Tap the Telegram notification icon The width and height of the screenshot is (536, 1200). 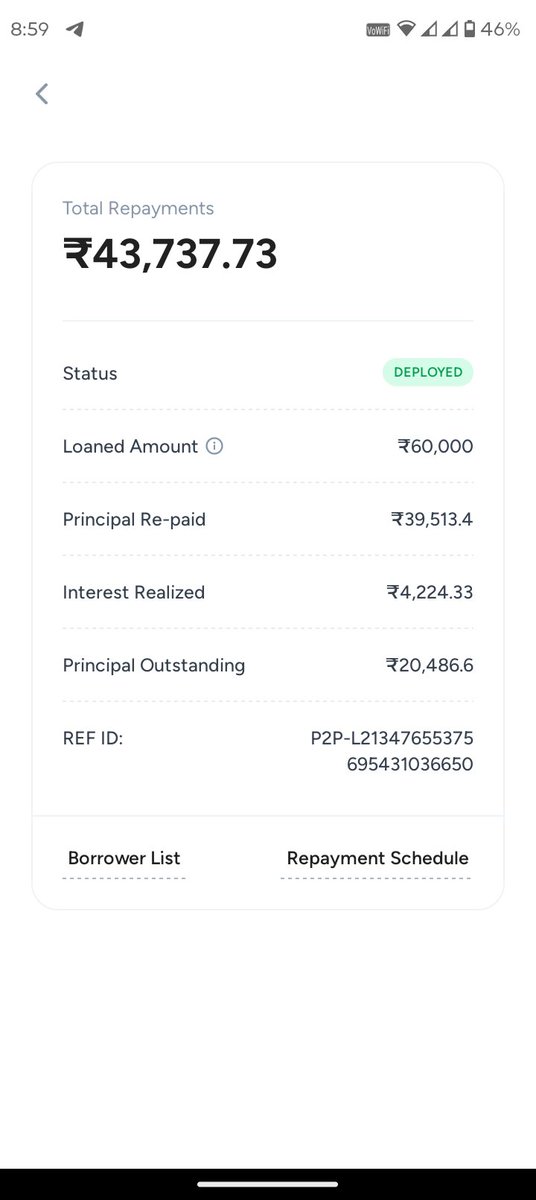pyautogui.click(x=73, y=29)
